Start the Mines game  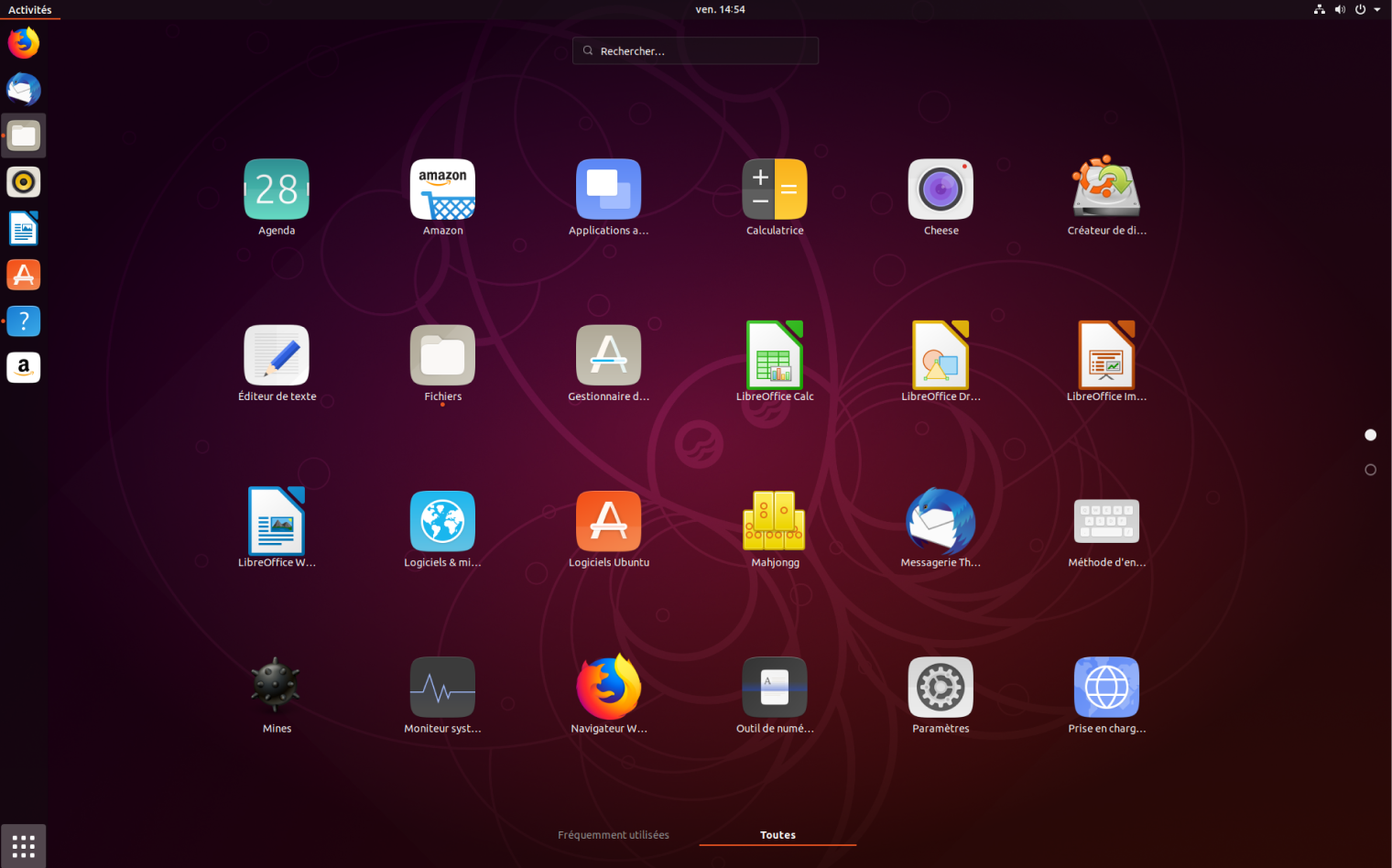point(277,685)
